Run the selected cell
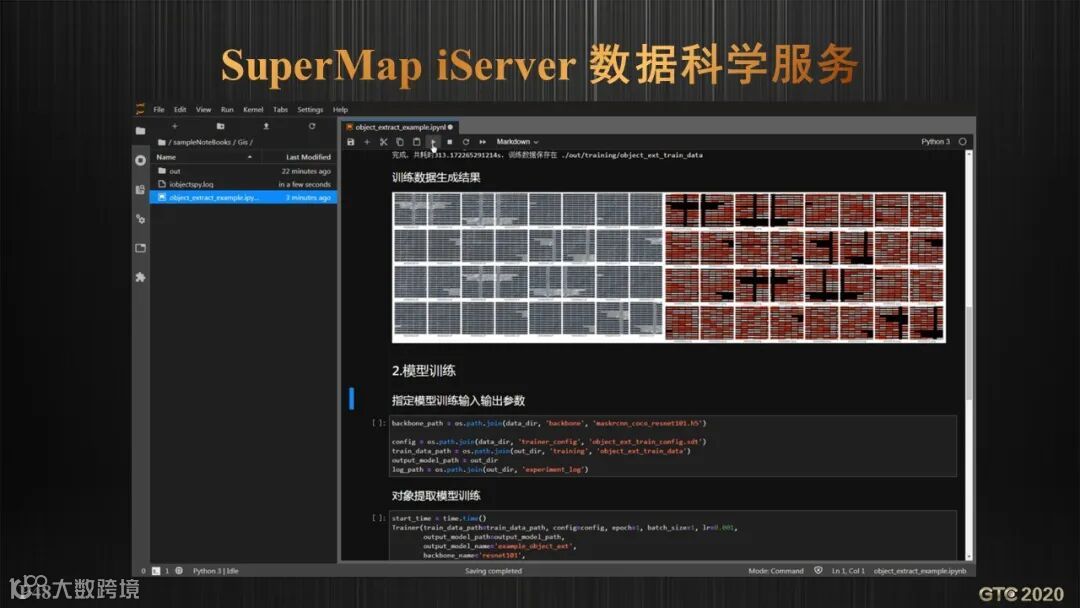1080x608 pixels. click(433, 142)
